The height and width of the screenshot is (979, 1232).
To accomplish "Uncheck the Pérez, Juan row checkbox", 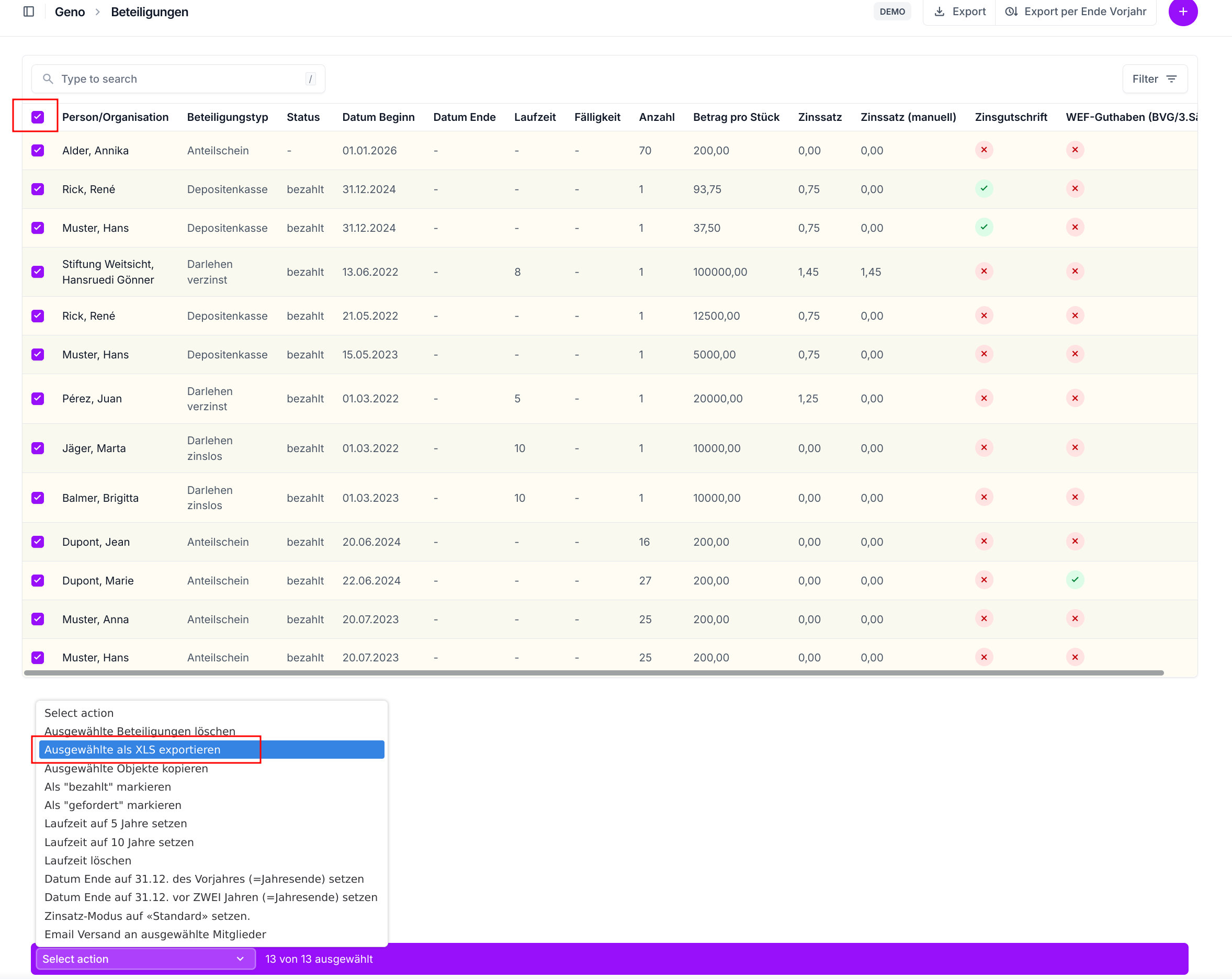I will point(38,398).
